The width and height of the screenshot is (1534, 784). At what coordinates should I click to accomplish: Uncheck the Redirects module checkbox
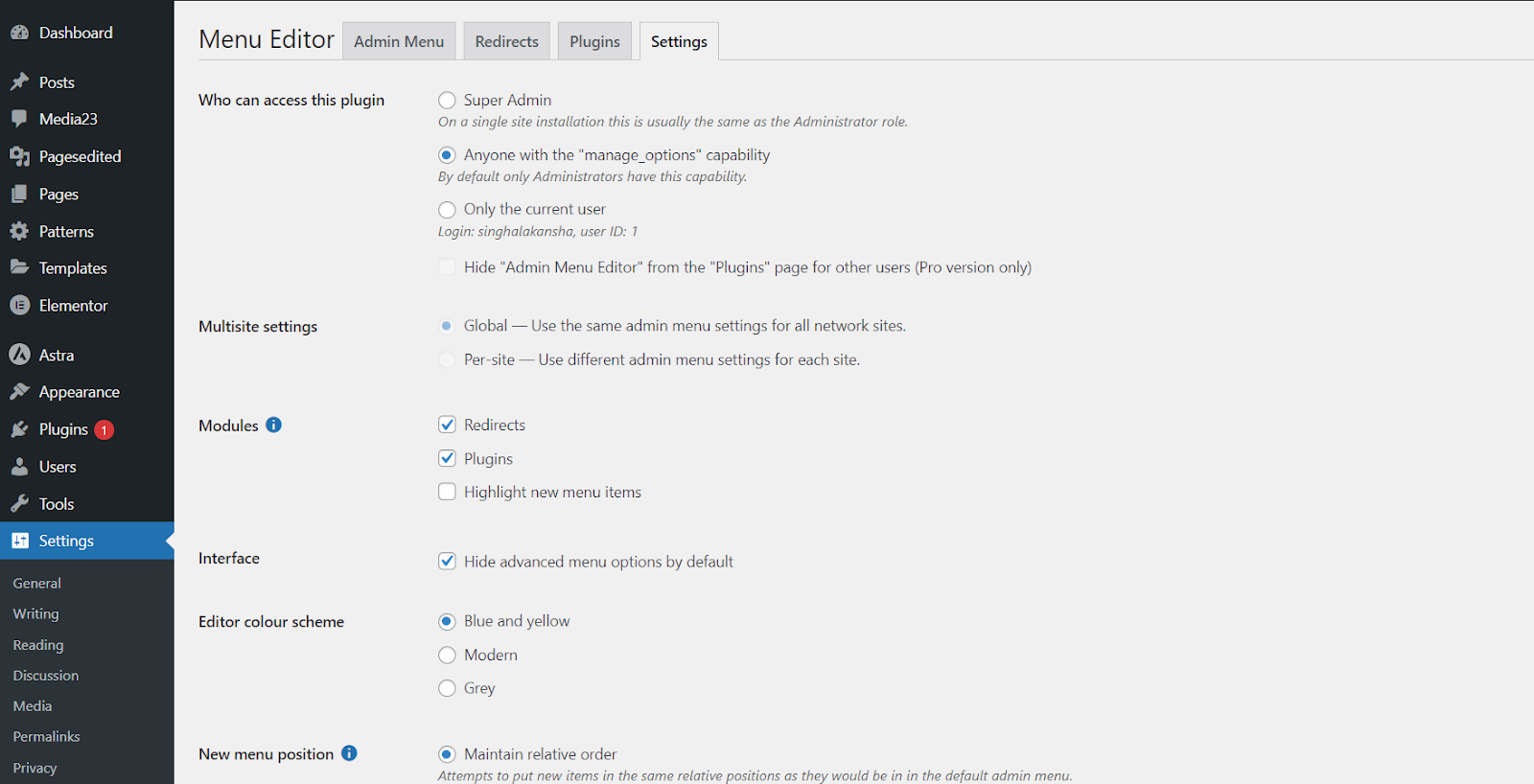pyautogui.click(x=447, y=425)
